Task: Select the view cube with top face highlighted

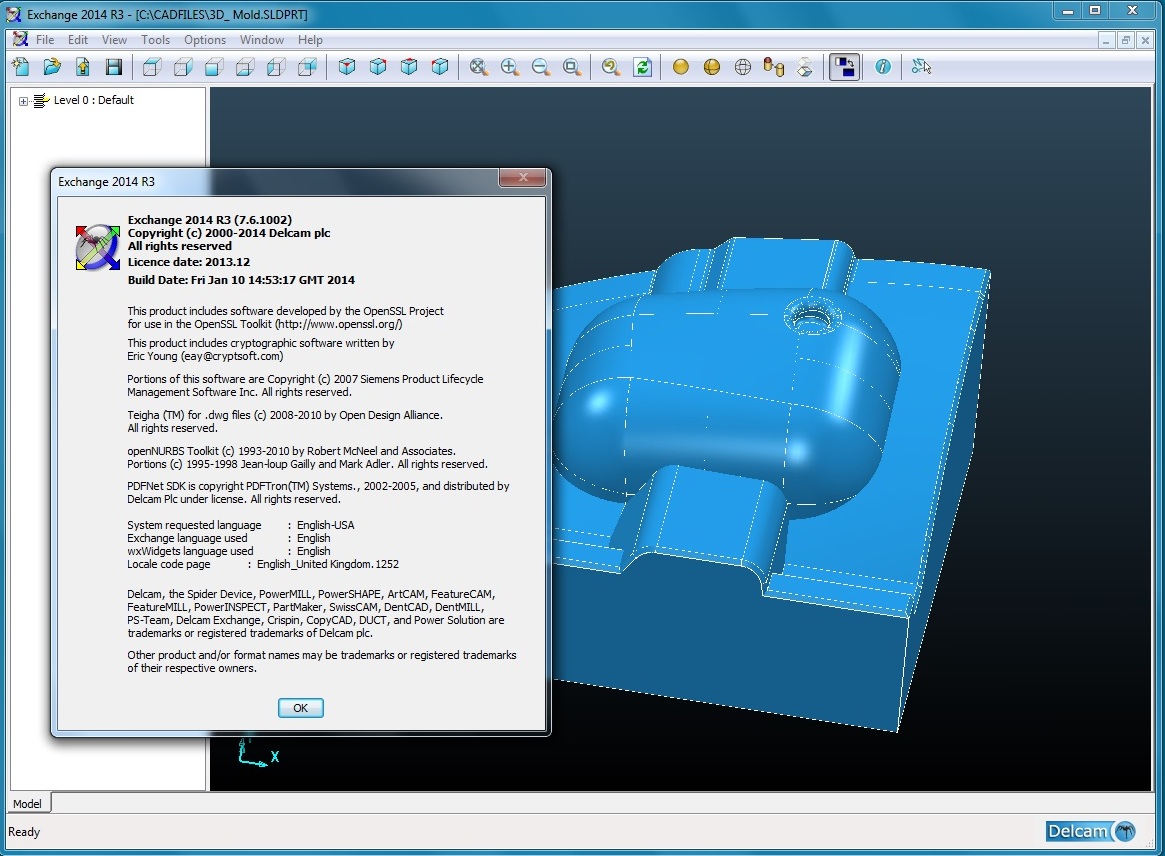Action: pyautogui.click(x=152, y=67)
